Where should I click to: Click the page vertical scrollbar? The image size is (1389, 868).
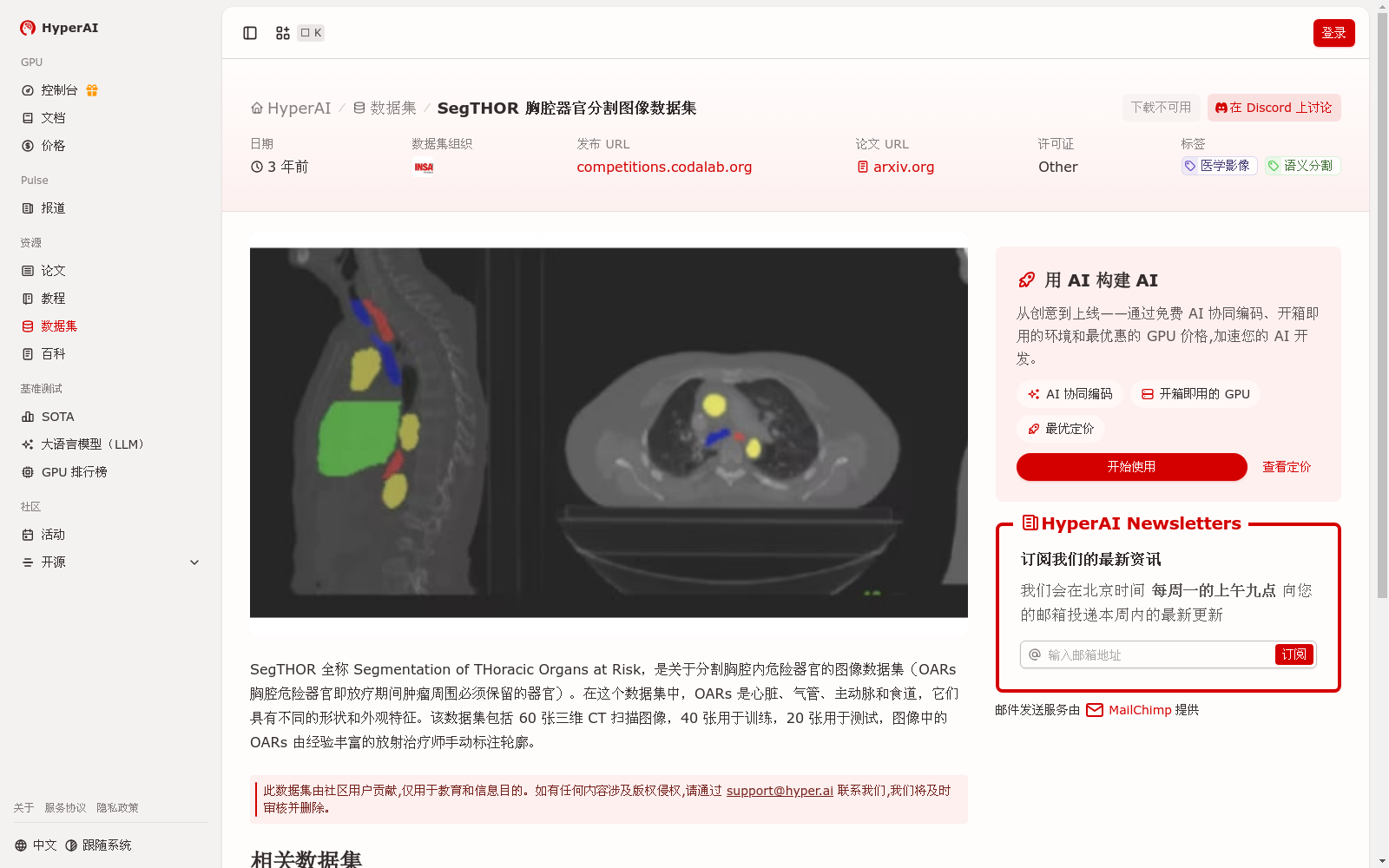click(x=1382, y=304)
